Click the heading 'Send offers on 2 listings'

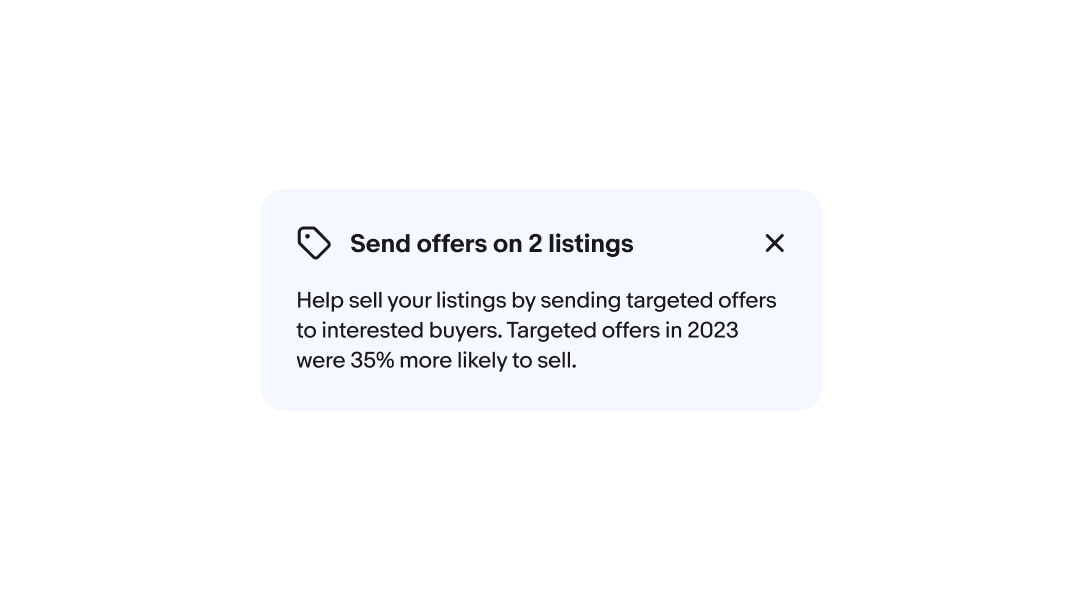coord(491,243)
